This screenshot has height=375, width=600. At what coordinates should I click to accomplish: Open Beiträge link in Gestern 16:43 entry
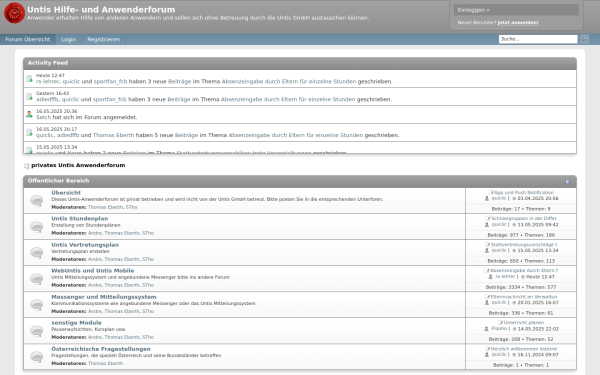[179, 99]
